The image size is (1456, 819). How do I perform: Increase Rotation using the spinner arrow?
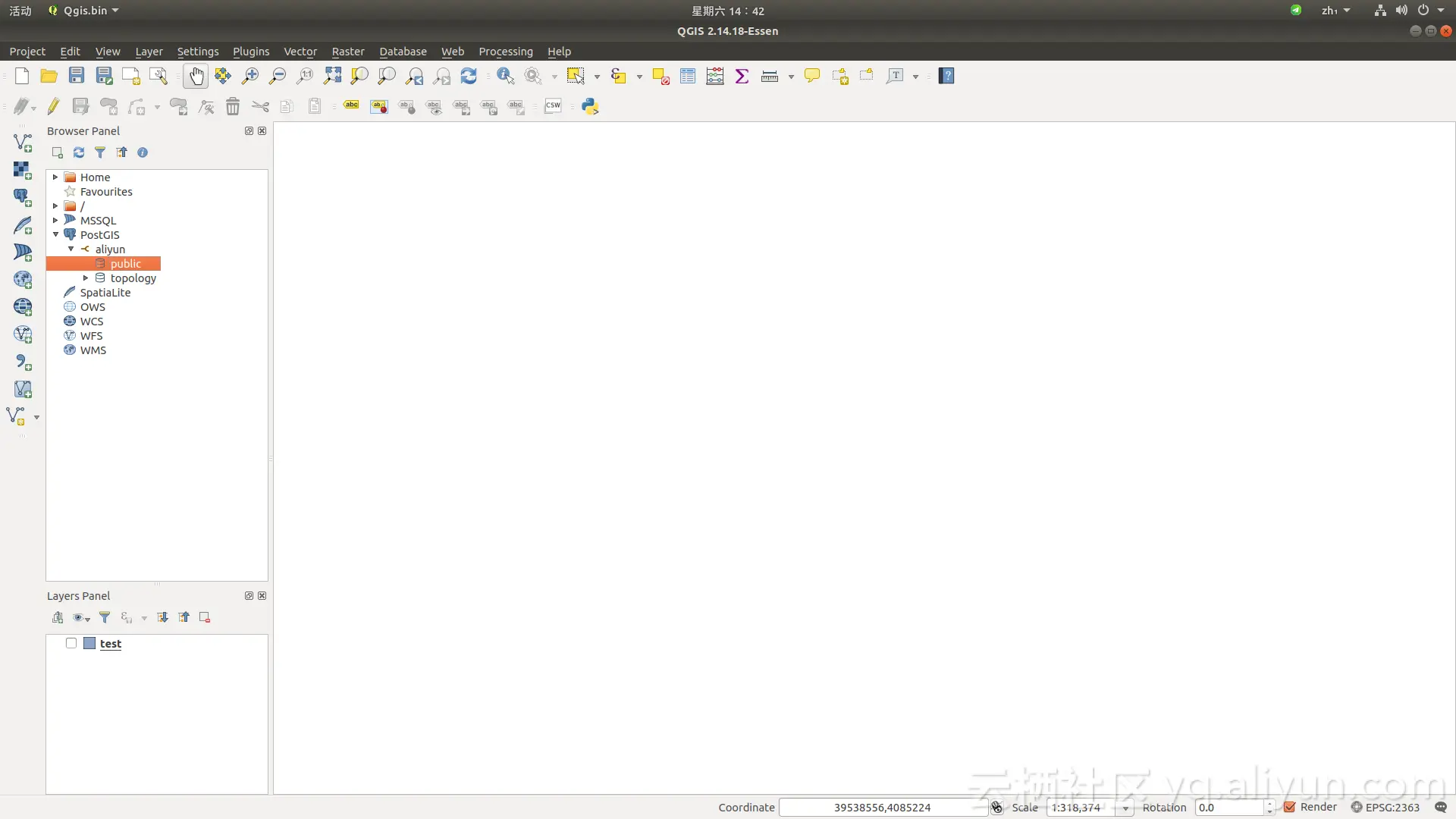coord(1271,804)
